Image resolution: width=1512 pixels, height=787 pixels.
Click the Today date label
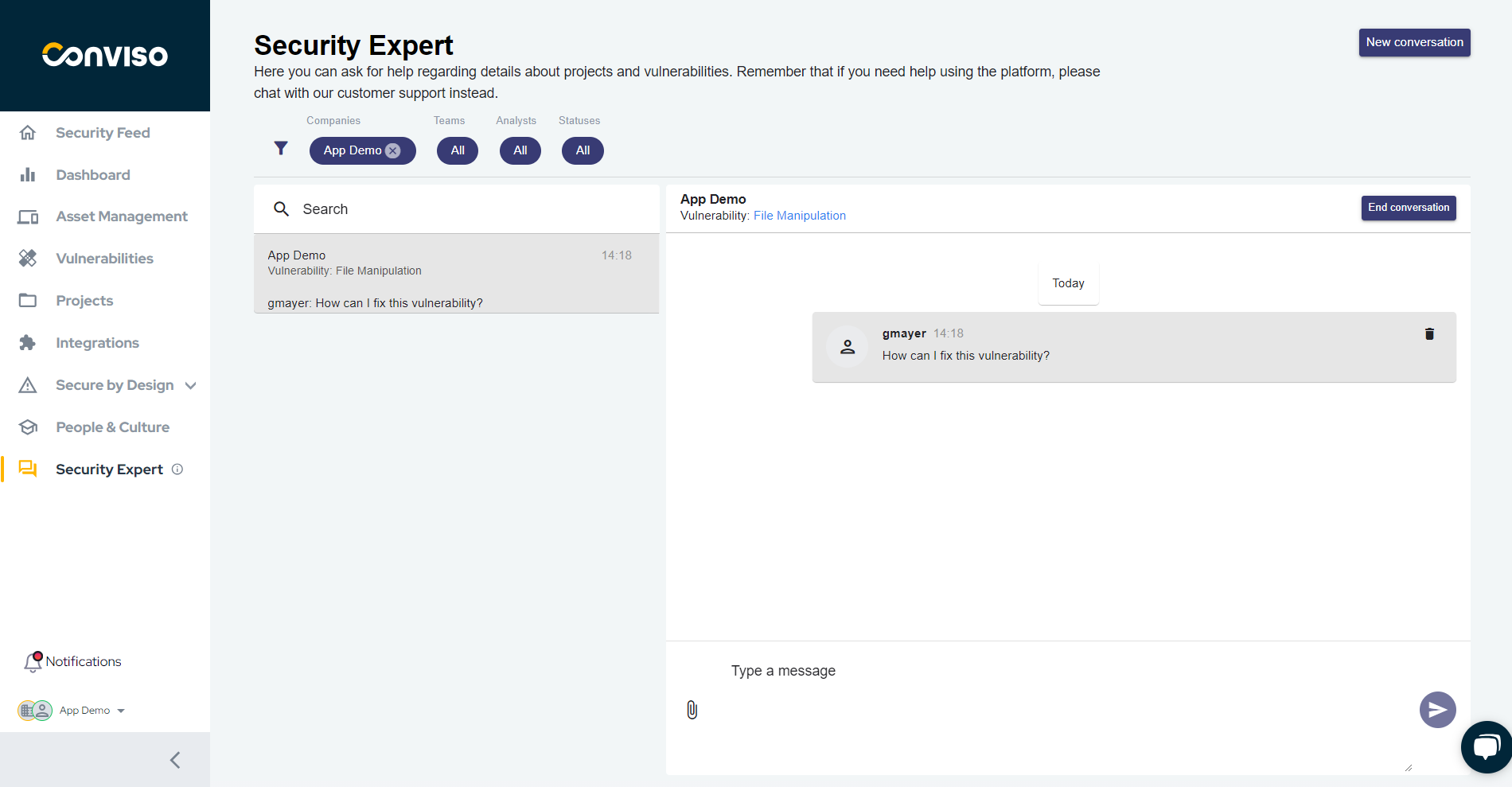1068,283
